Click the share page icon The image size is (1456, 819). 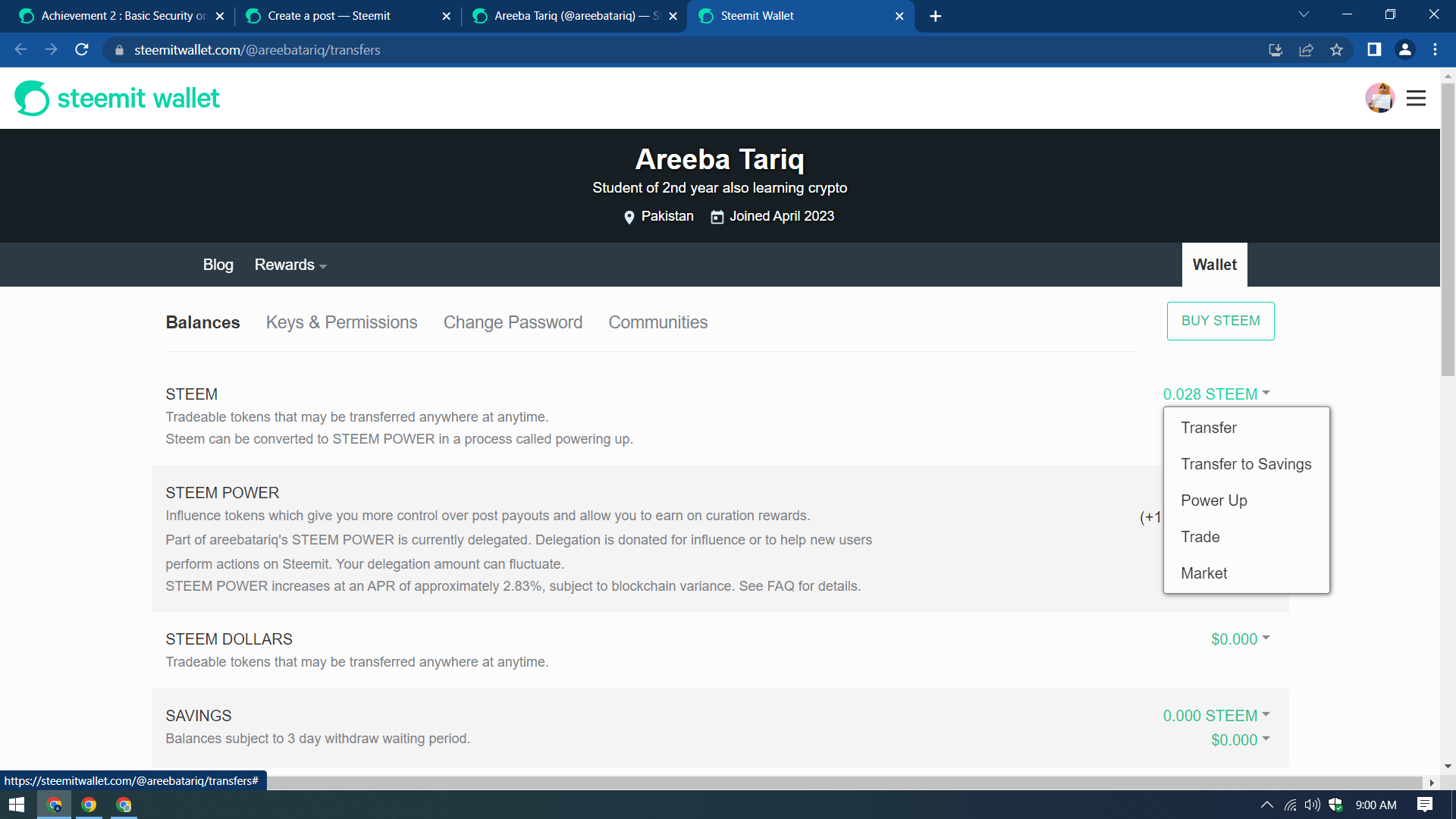pos(1306,50)
